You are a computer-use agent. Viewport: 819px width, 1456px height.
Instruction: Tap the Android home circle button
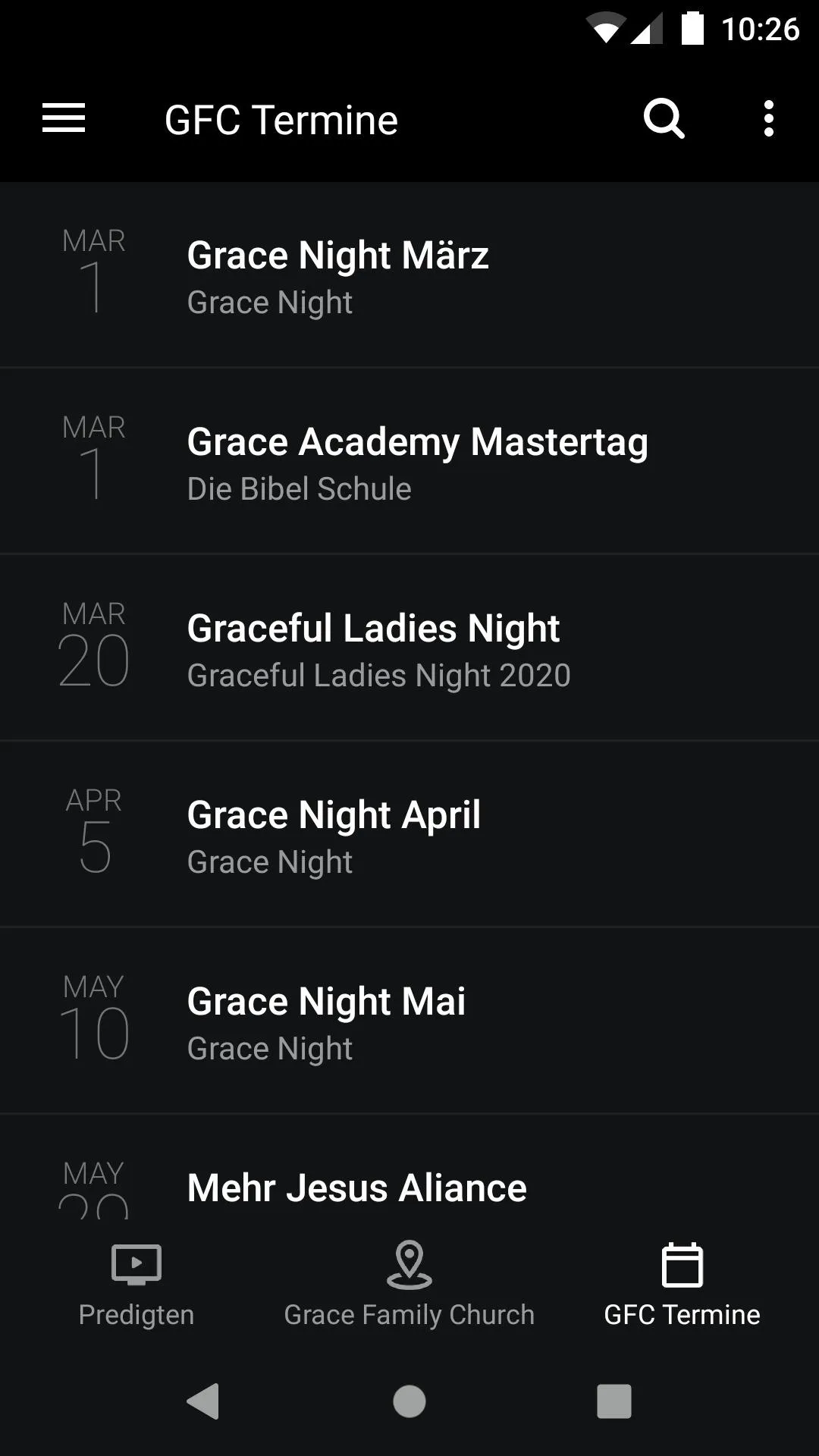pyautogui.click(x=409, y=1401)
